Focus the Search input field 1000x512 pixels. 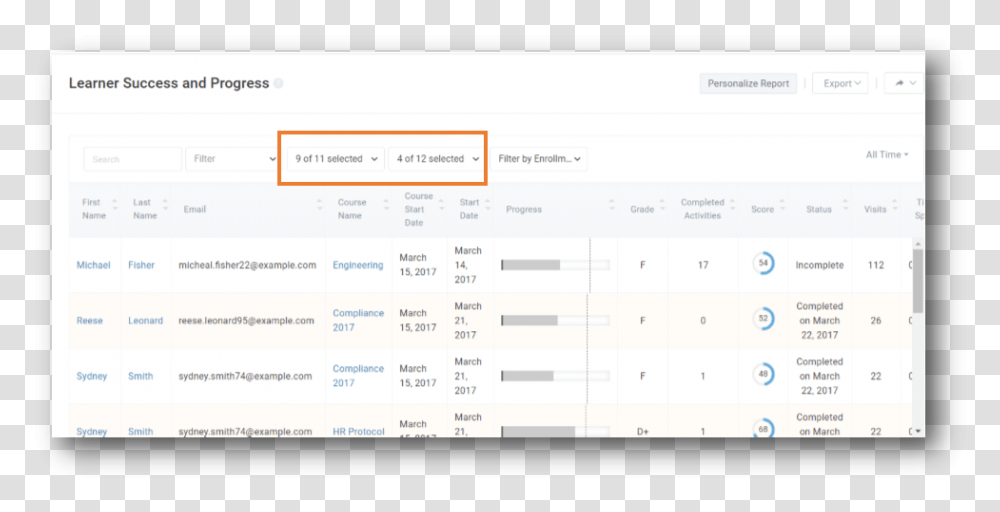coord(133,159)
